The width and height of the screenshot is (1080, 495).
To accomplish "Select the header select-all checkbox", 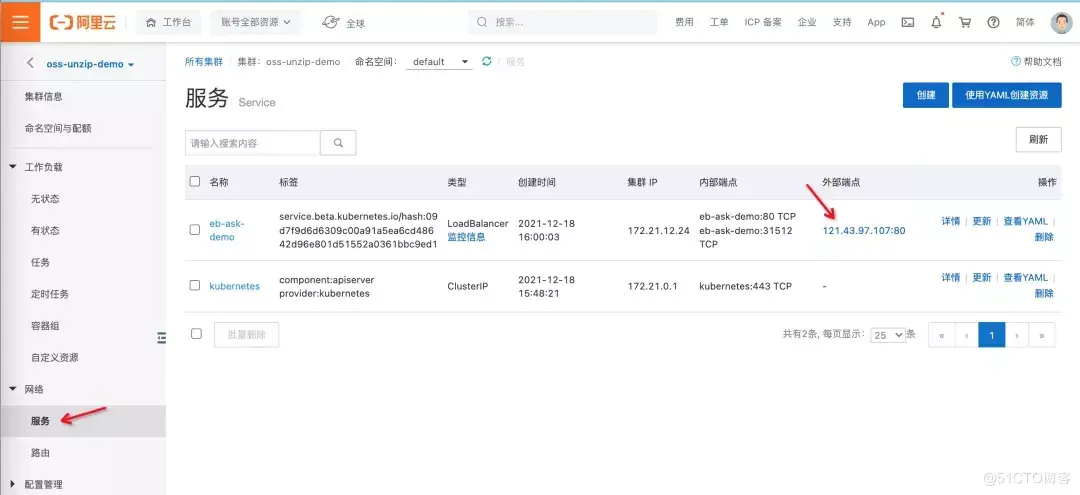I will click(x=195, y=182).
